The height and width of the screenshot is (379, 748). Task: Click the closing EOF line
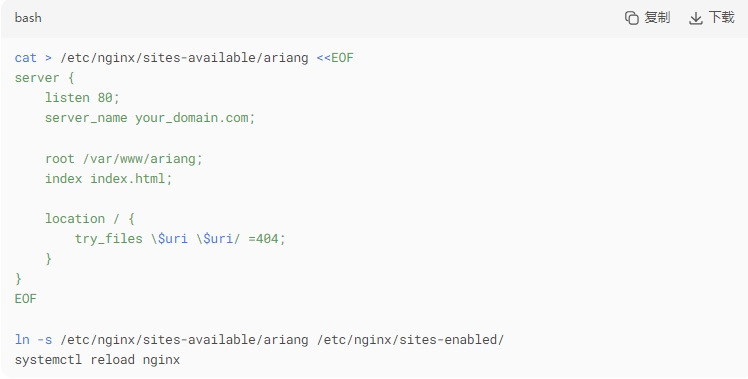coord(26,299)
